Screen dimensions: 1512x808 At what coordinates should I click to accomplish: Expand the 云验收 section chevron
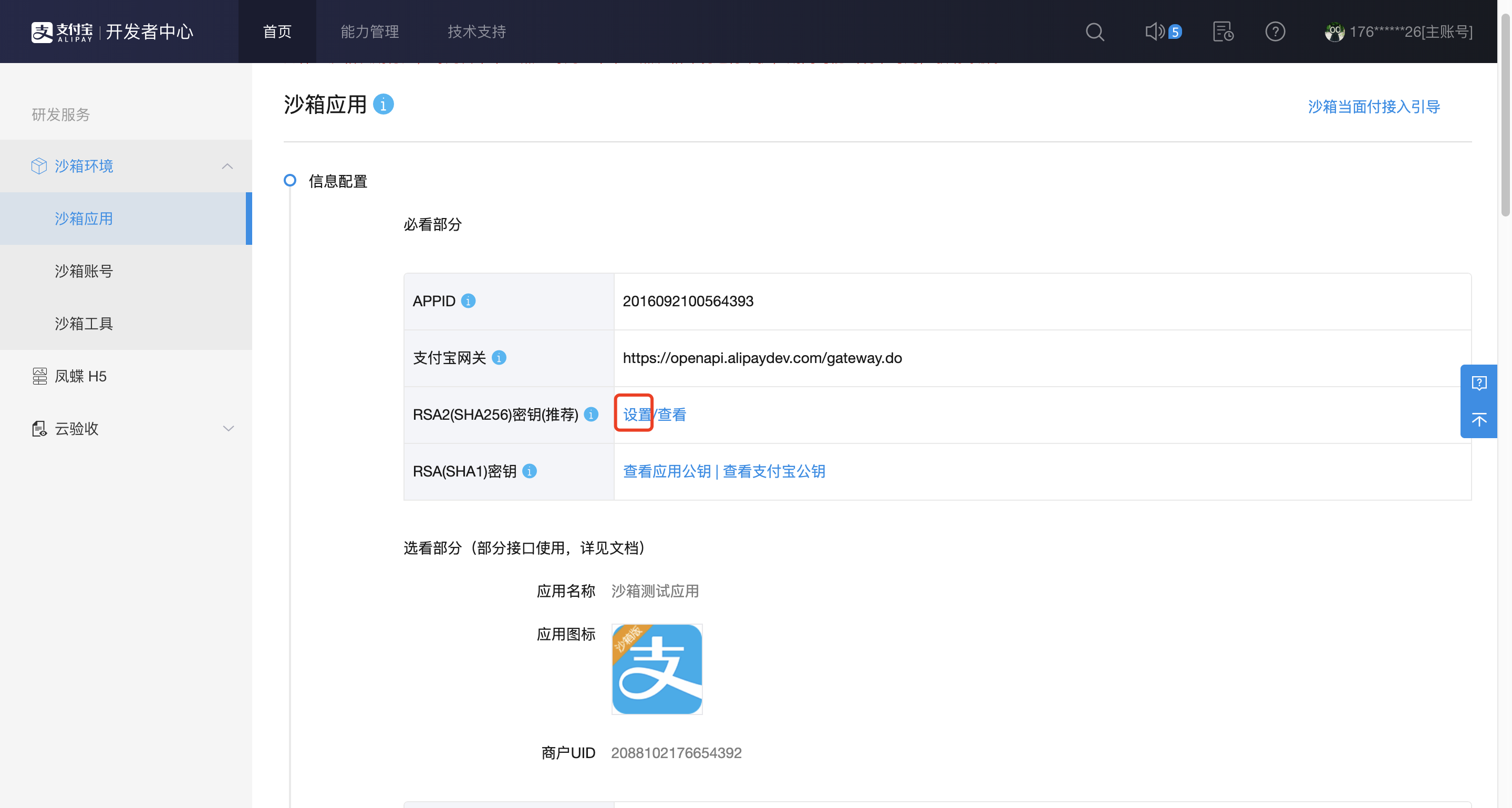[x=229, y=429]
